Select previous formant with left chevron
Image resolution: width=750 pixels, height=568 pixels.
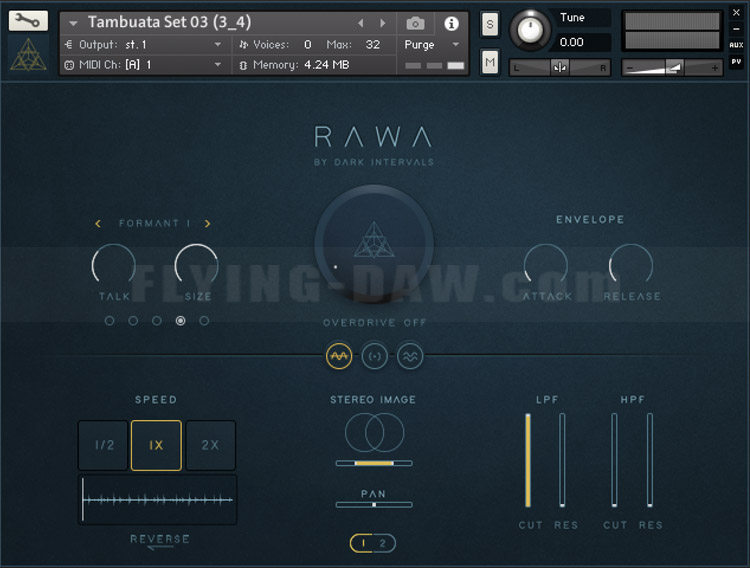98,223
